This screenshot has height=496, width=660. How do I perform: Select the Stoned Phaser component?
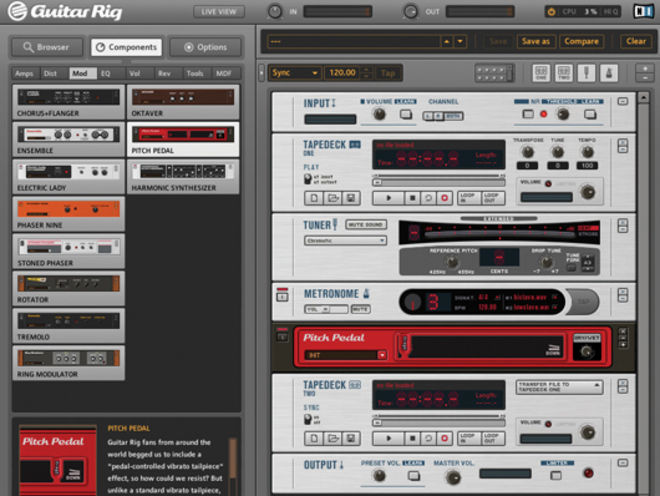69,251
